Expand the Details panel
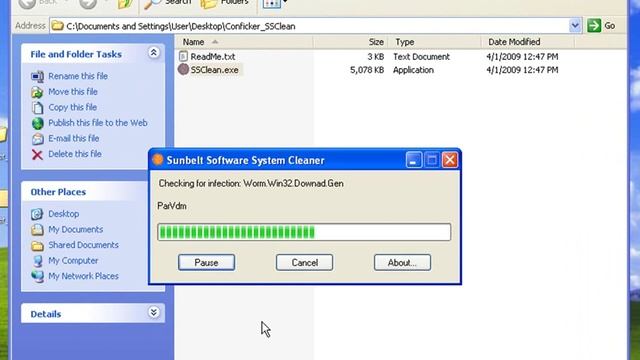 153,313
